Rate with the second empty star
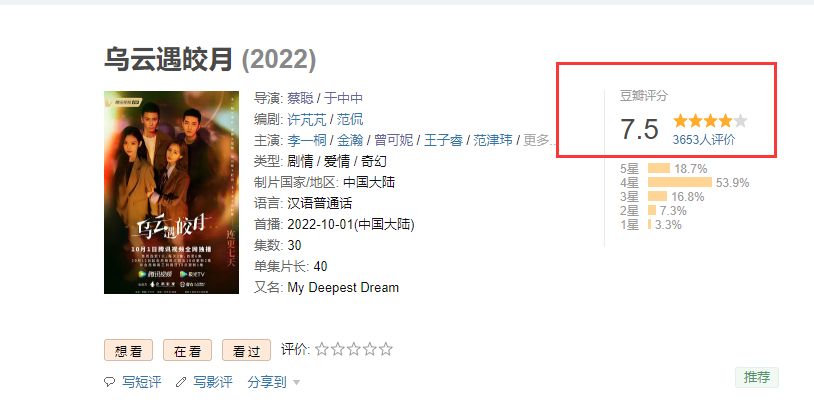814x407 pixels. pos(337,349)
